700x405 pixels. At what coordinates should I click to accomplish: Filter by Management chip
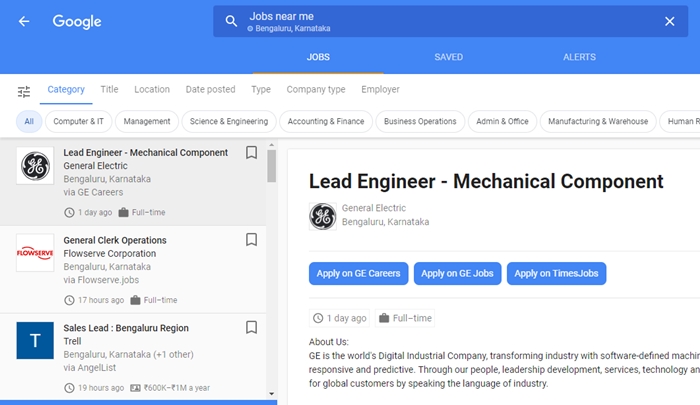[147, 121]
